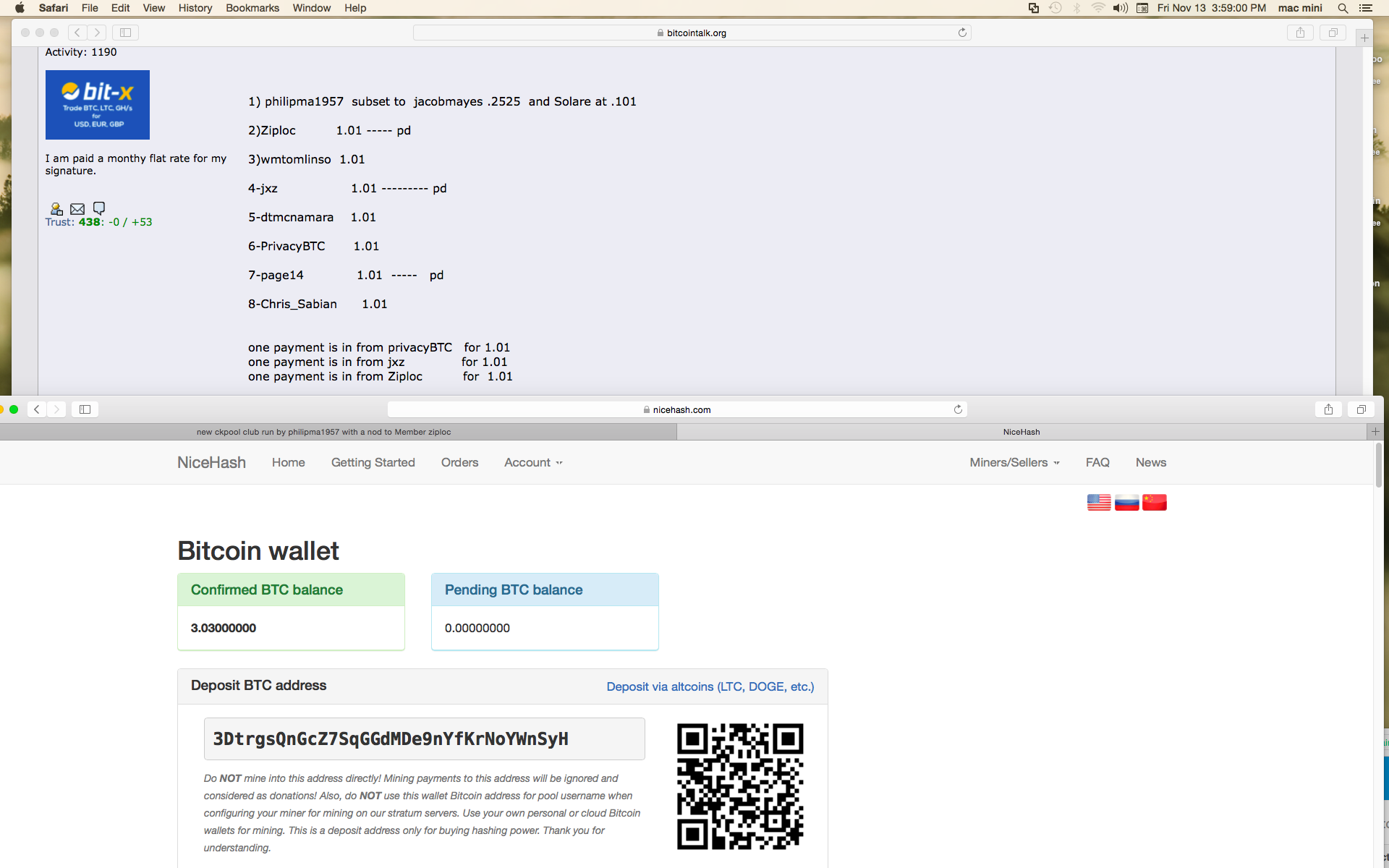Expand the Account dropdown menu
The image size is (1389, 868).
pos(533,462)
